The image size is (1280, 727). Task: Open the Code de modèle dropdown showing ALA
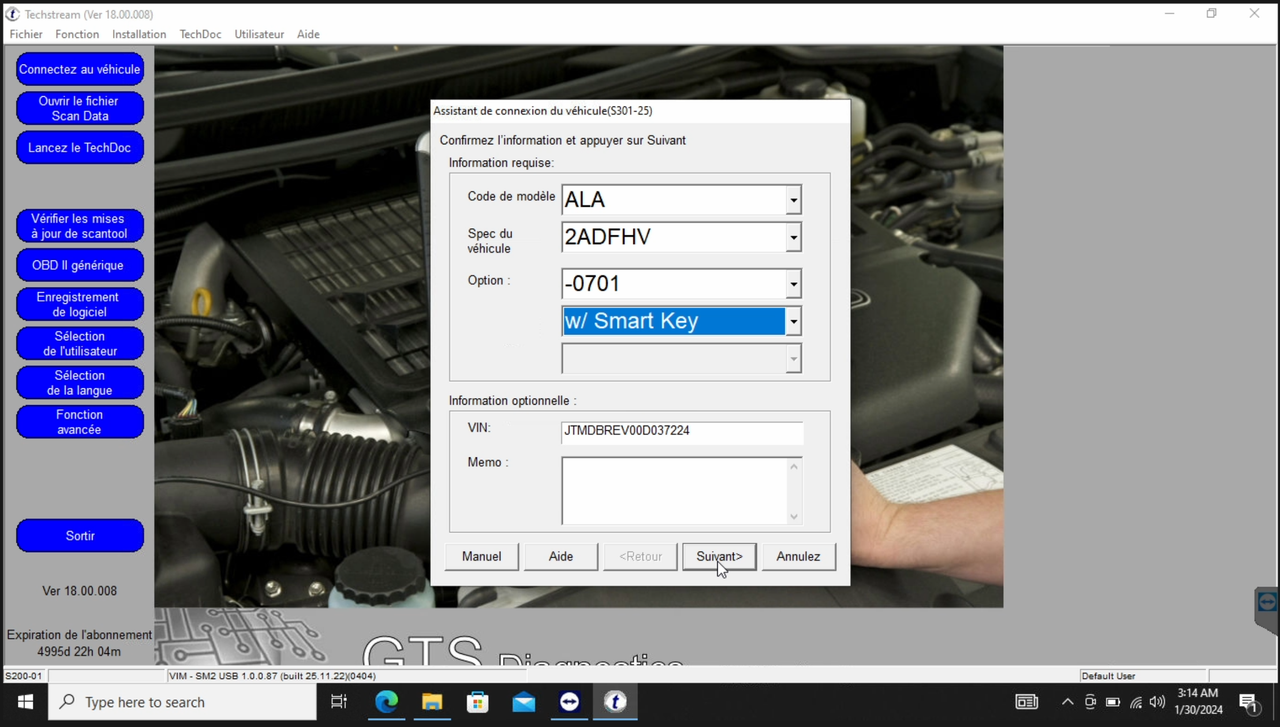(x=793, y=199)
